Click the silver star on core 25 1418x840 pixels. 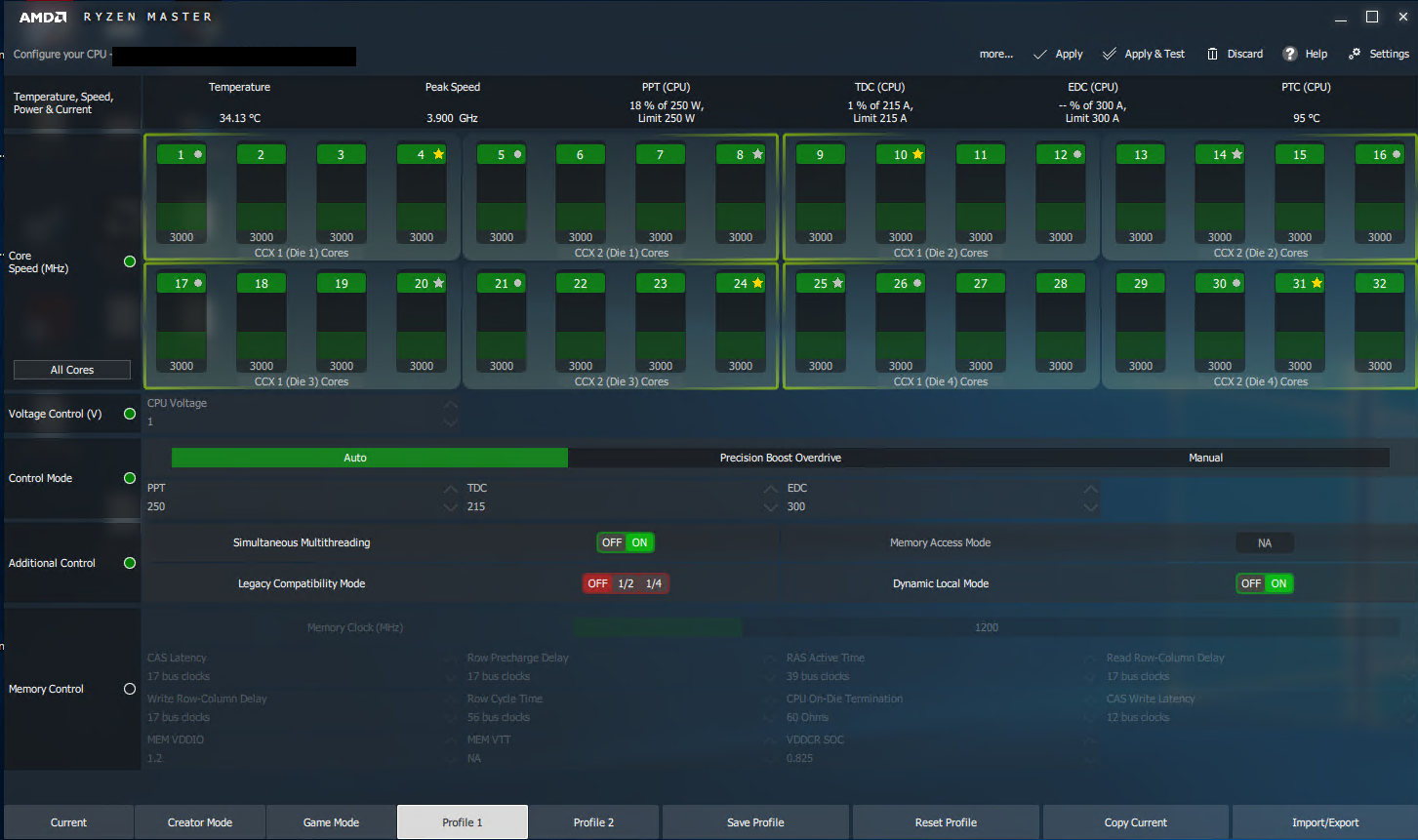coord(837,283)
